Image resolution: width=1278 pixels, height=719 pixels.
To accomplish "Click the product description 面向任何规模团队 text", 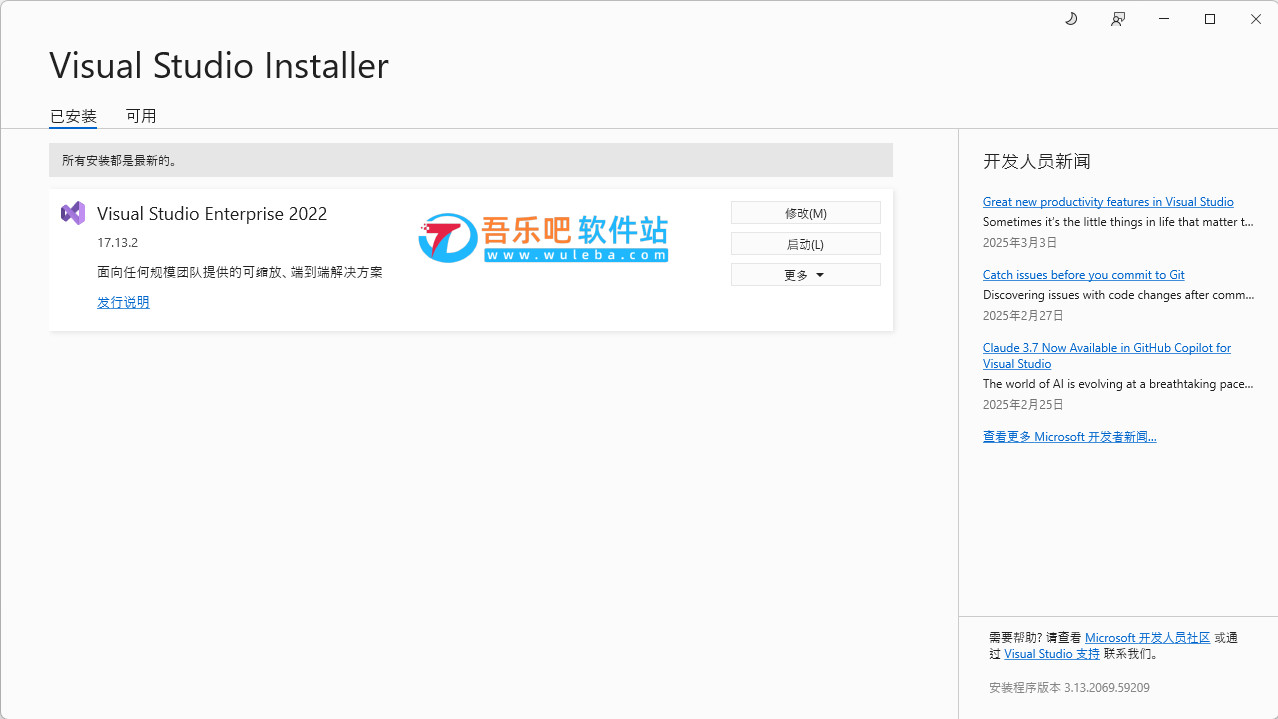I will (240, 272).
